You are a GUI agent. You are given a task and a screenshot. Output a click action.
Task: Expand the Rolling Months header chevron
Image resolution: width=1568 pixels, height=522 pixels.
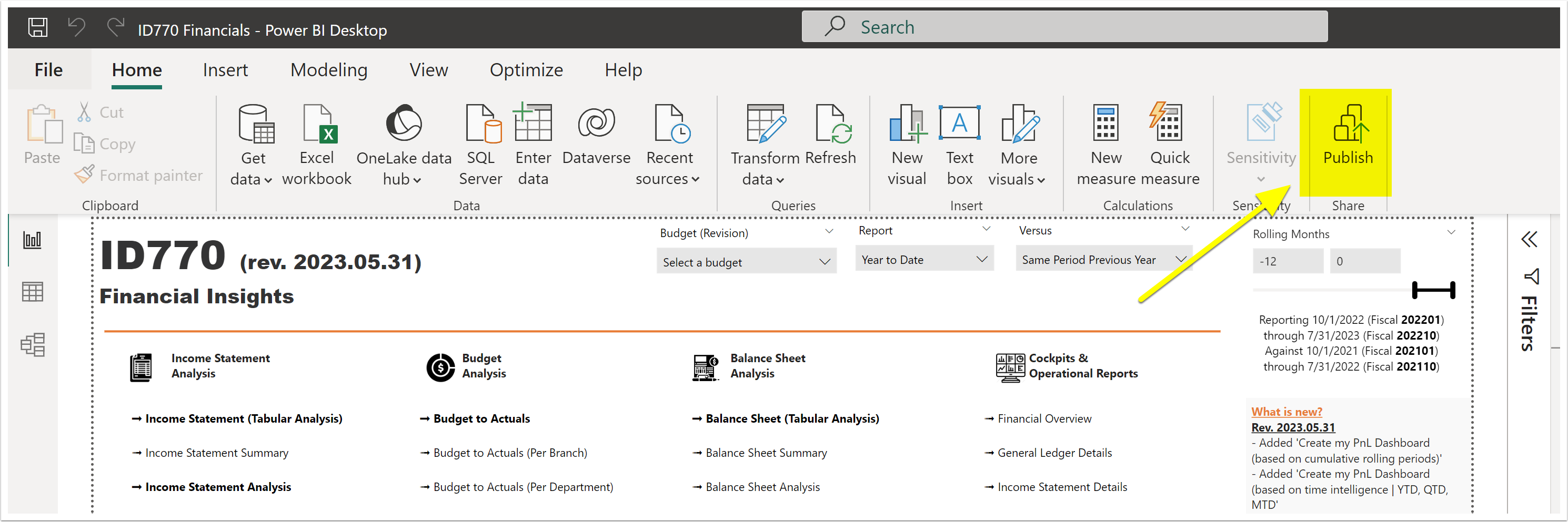[1451, 232]
